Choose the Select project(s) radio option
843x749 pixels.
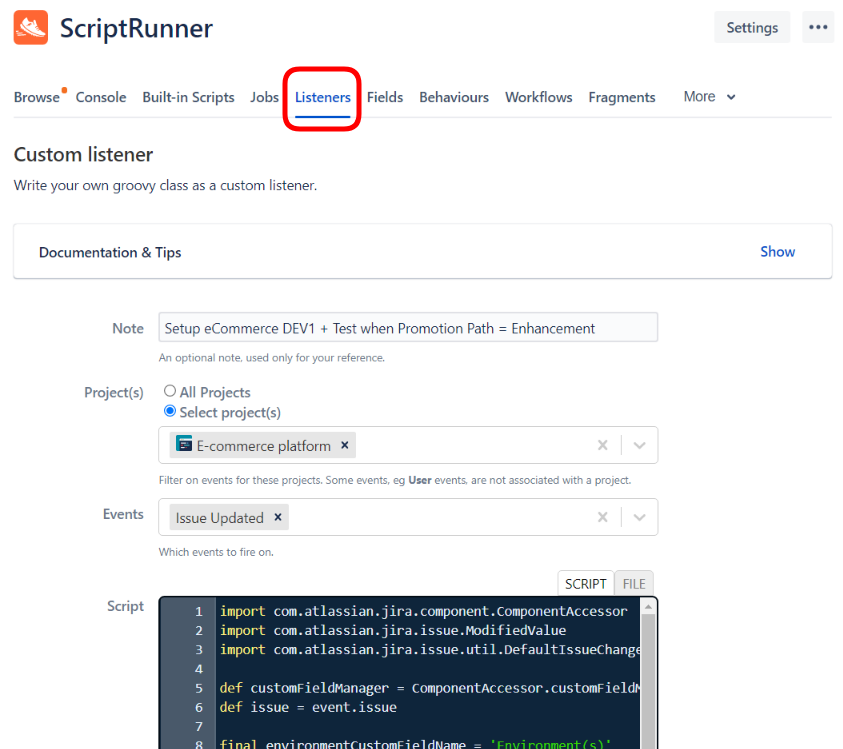(x=170, y=412)
